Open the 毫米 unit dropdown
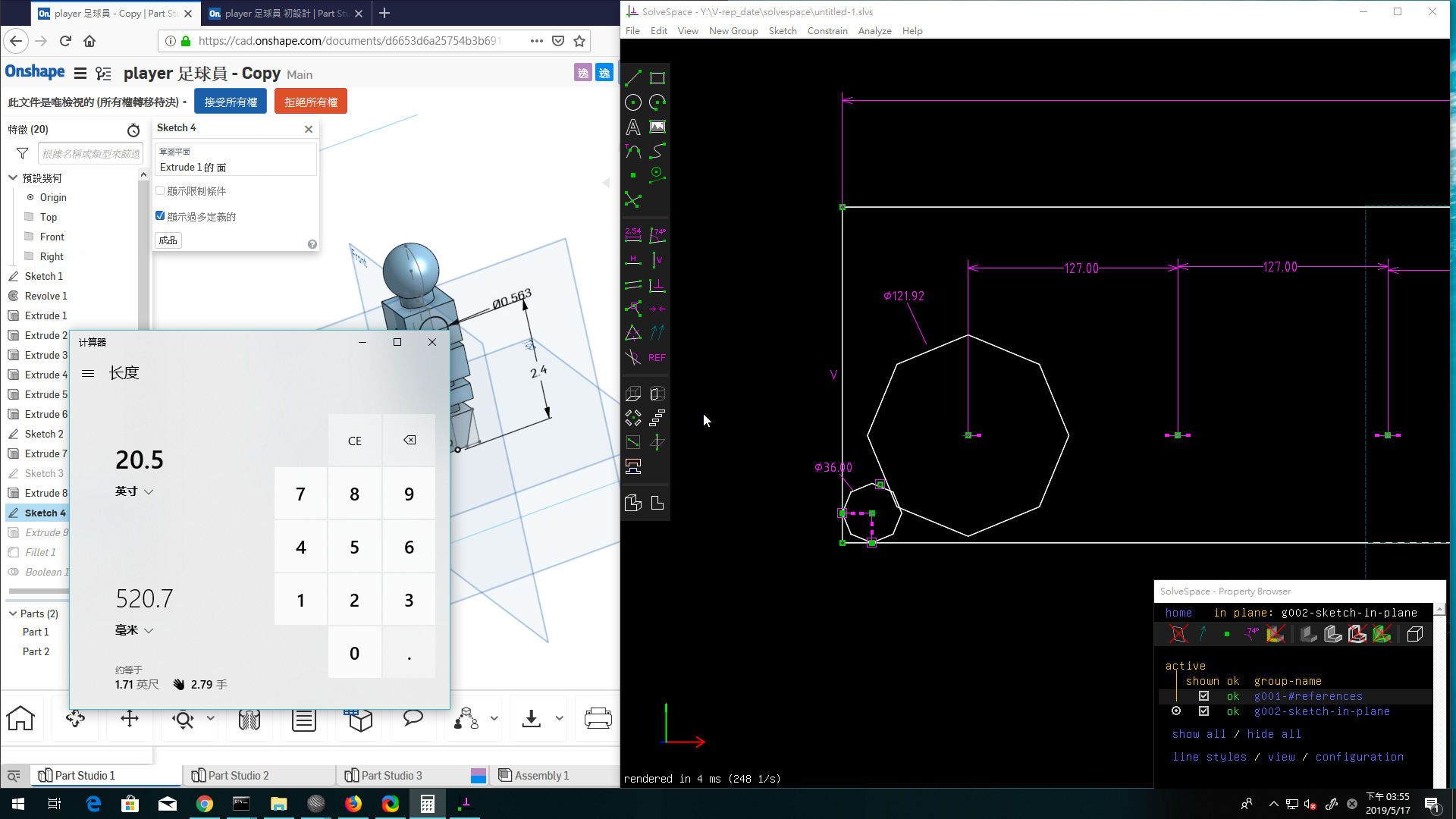 point(134,630)
